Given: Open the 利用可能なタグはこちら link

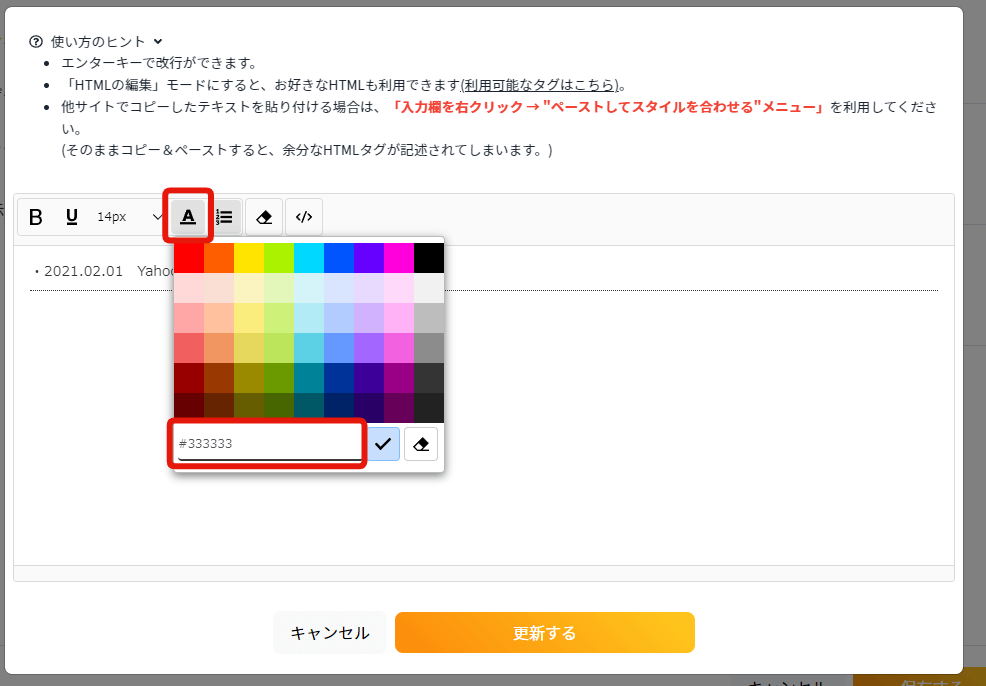Looking at the screenshot, I should click(540, 85).
